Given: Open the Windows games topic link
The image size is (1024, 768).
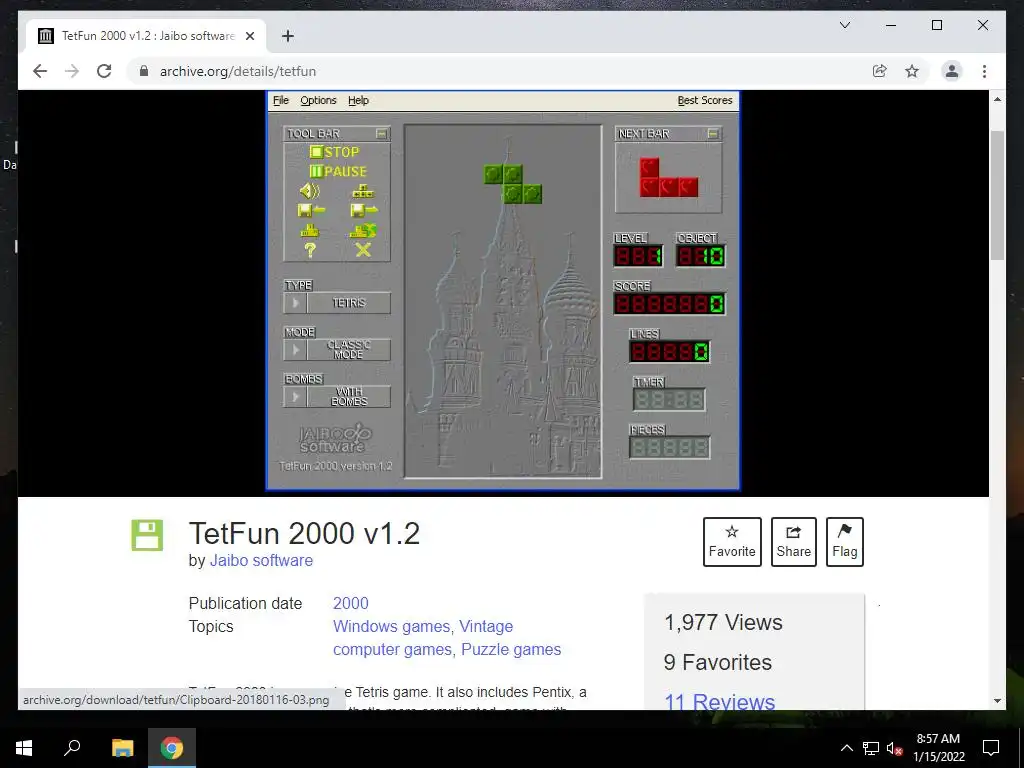Looking at the screenshot, I should click(392, 626).
